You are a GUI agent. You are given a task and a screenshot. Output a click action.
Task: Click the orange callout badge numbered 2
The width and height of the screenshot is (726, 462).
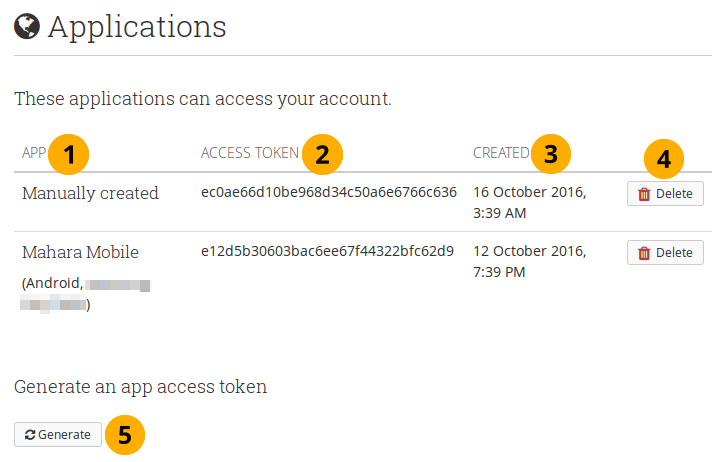321,154
